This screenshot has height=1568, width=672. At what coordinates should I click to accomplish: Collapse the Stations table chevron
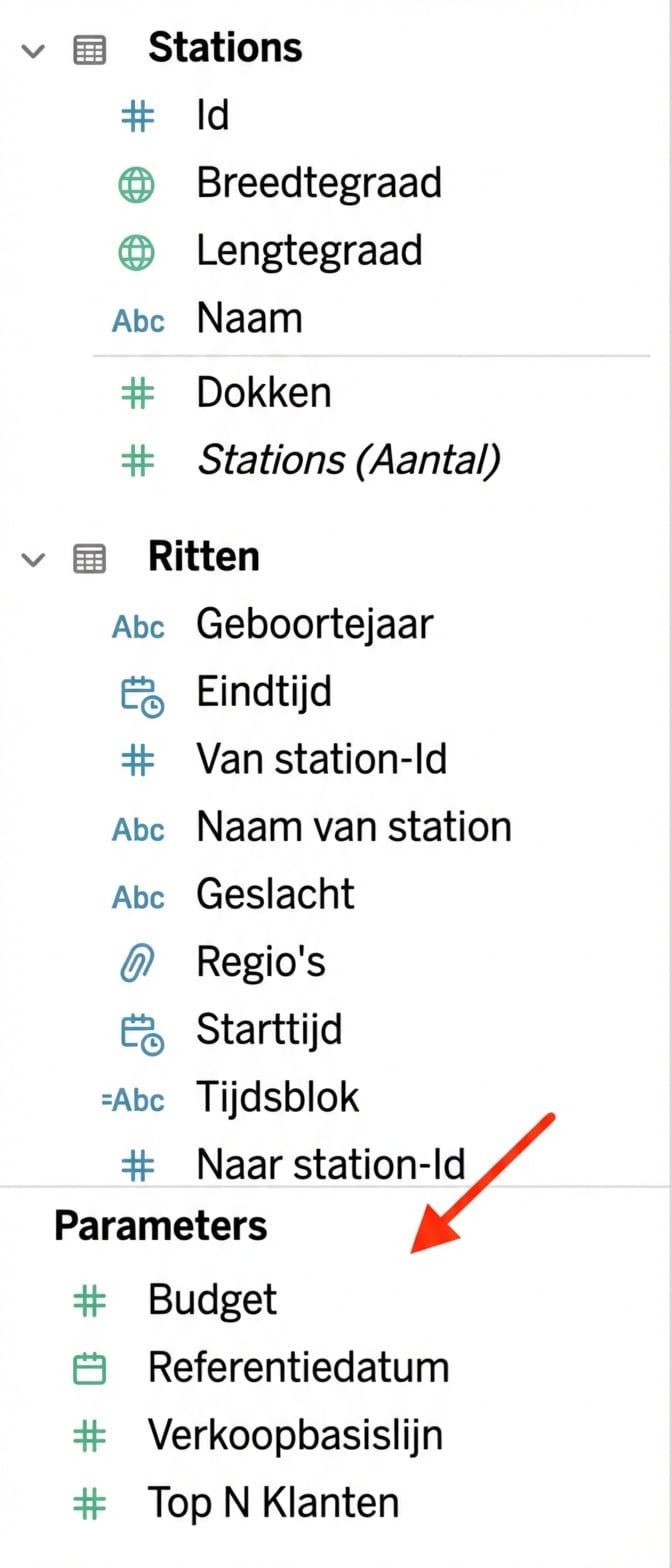tap(34, 50)
